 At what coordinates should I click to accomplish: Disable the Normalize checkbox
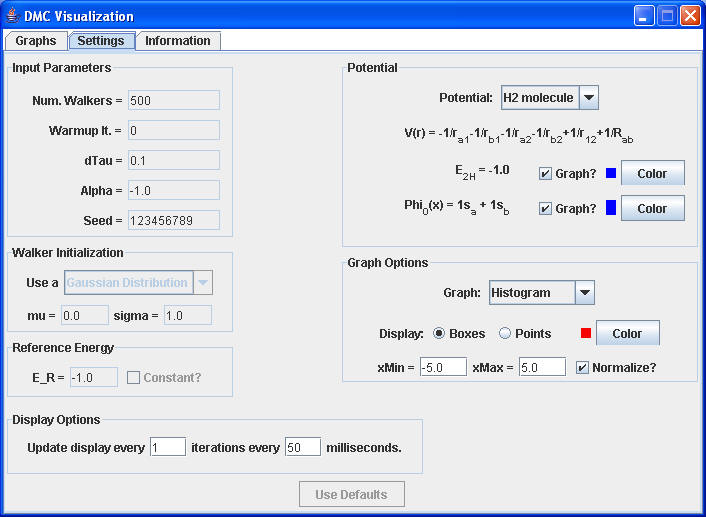(582, 367)
